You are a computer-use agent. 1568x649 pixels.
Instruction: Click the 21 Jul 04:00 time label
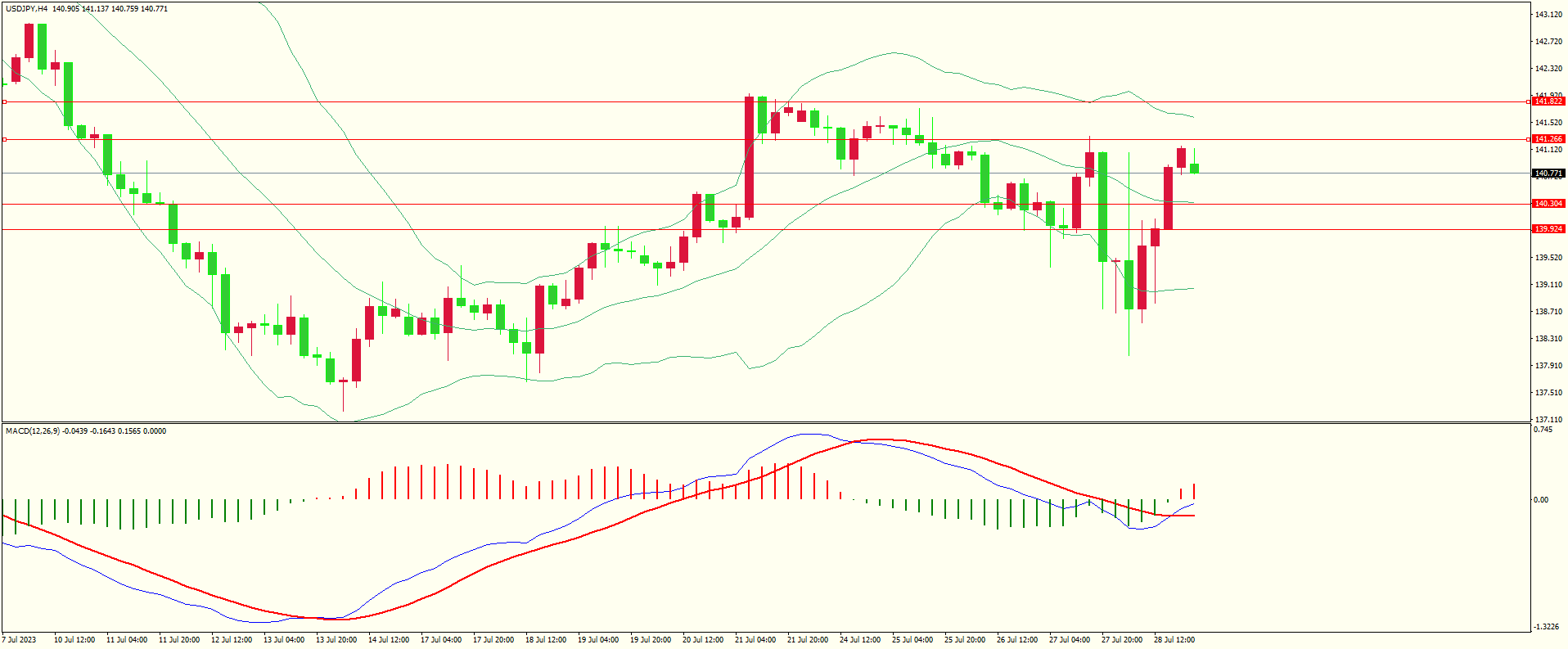click(755, 640)
